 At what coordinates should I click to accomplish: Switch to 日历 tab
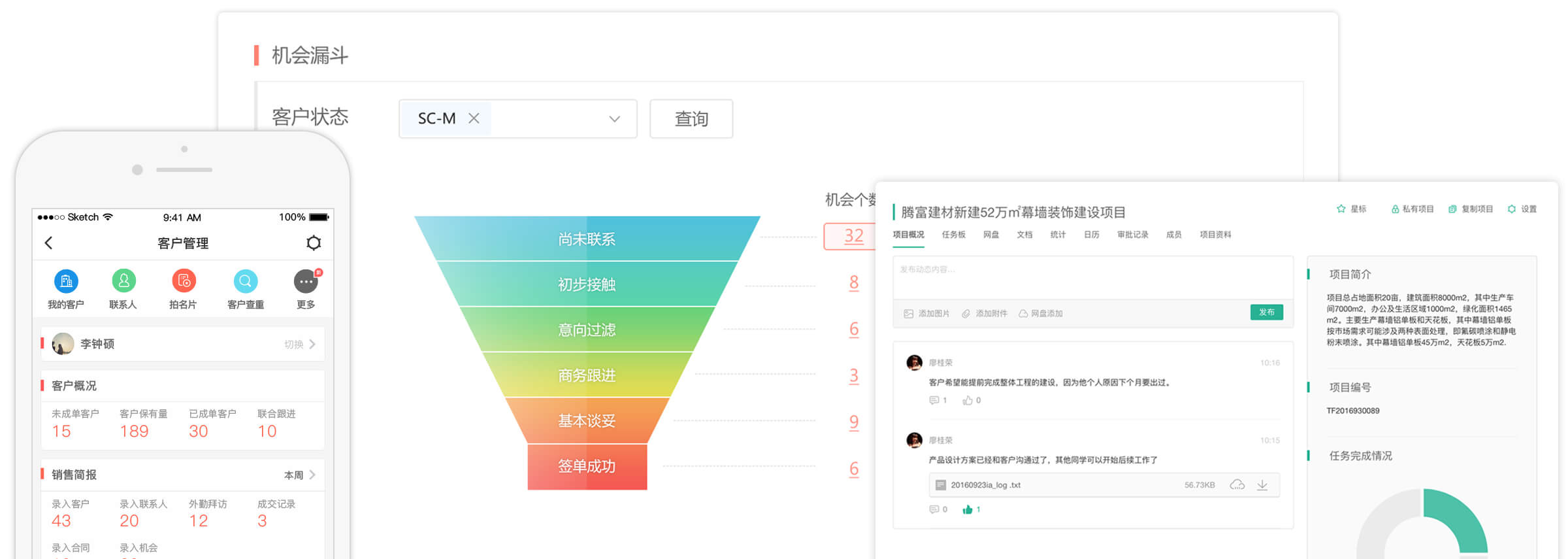point(1092,235)
